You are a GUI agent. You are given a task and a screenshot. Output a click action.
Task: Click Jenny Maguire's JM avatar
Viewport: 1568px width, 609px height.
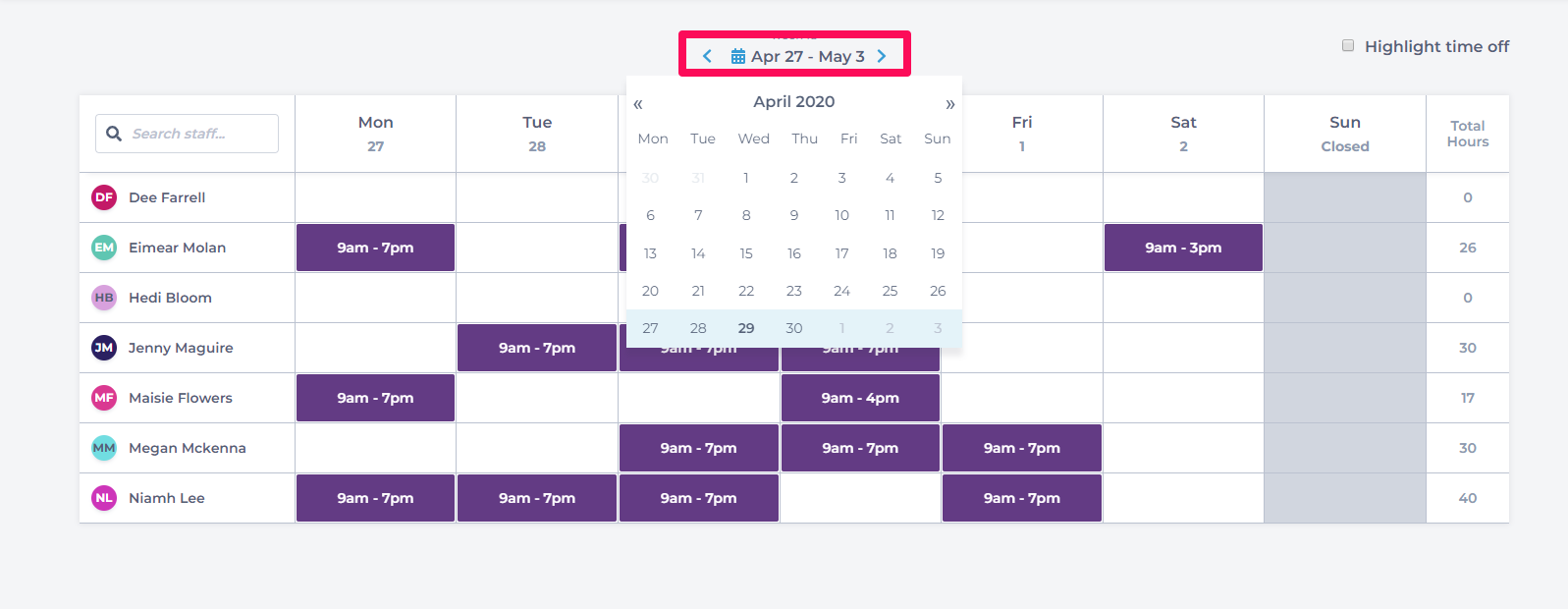(x=104, y=348)
